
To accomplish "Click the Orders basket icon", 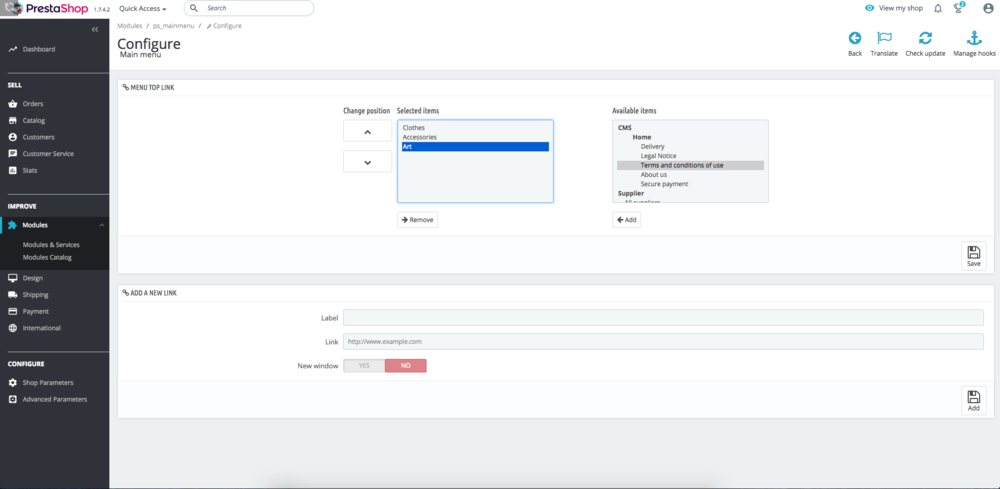I will click(x=13, y=104).
